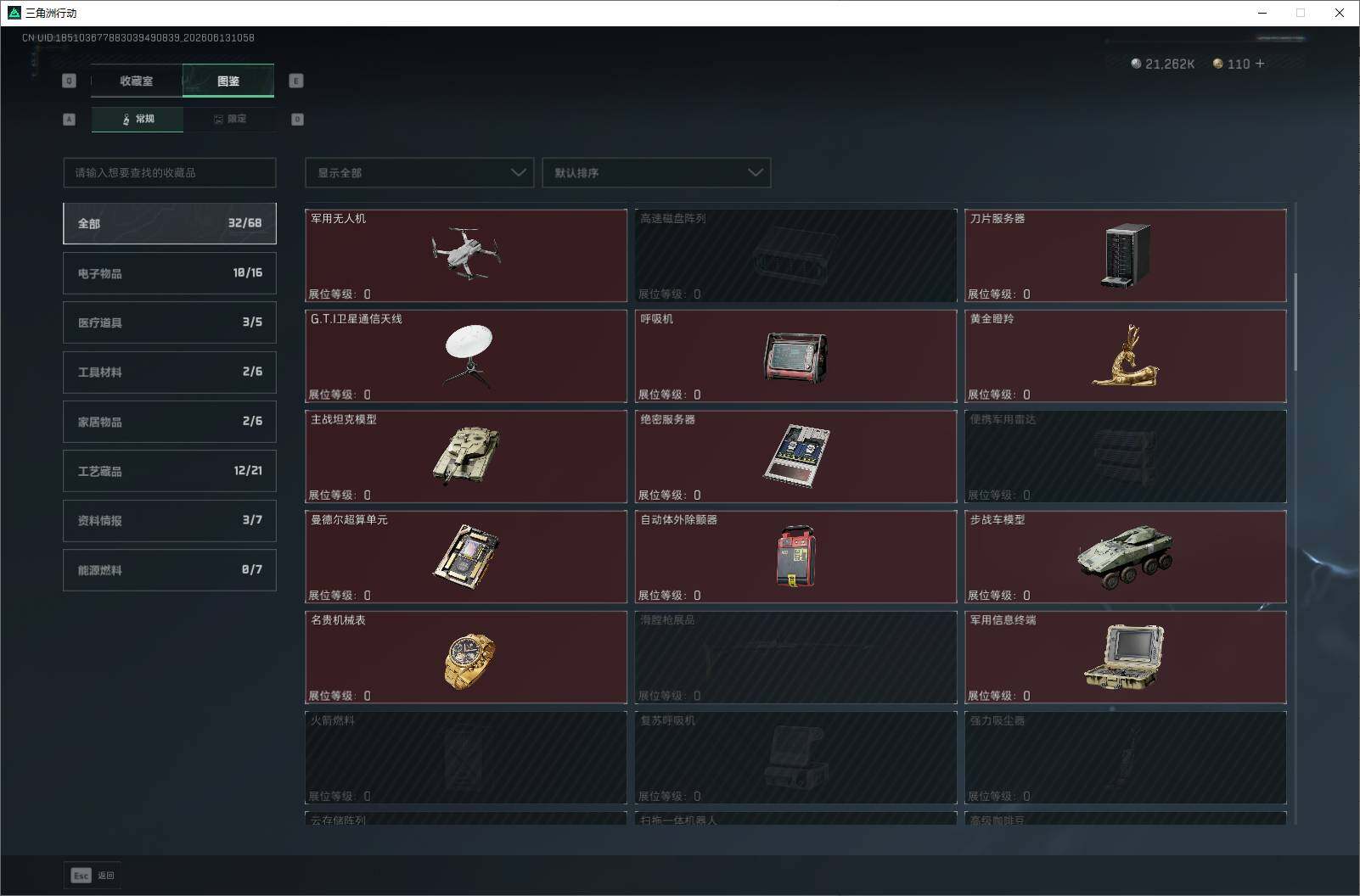Click the 黄金瞪羚 golden gazelle icon
This screenshot has width=1360, height=896.
point(1125,355)
